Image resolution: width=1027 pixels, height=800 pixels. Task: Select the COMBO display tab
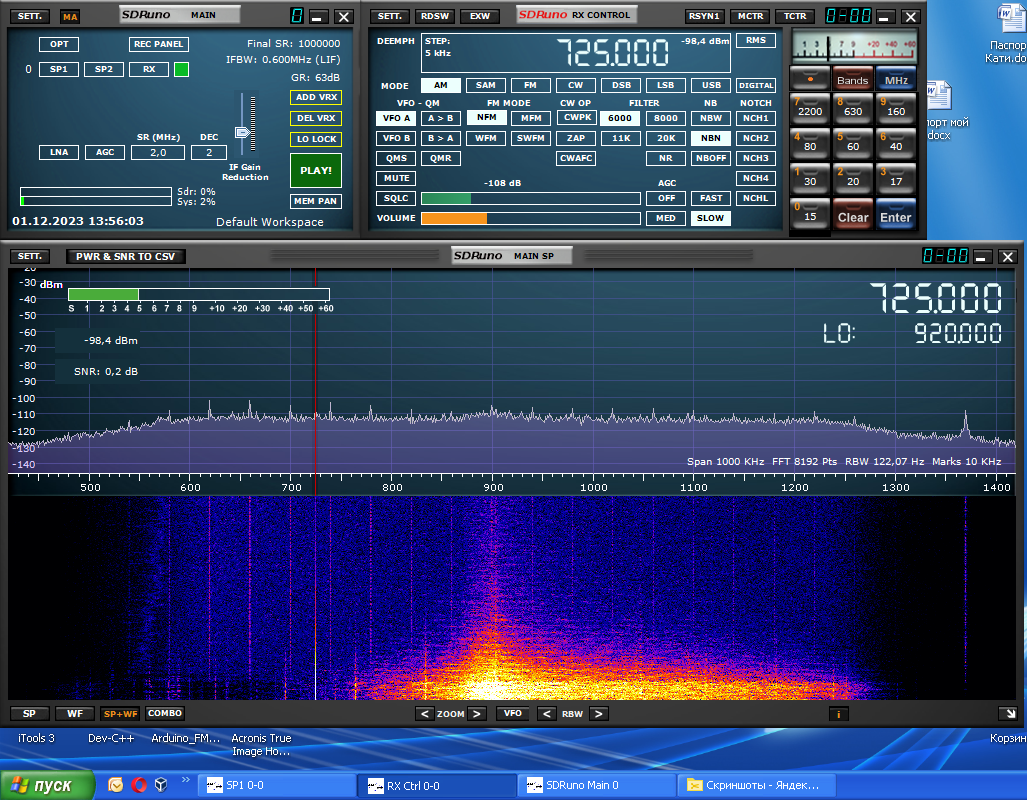point(164,714)
